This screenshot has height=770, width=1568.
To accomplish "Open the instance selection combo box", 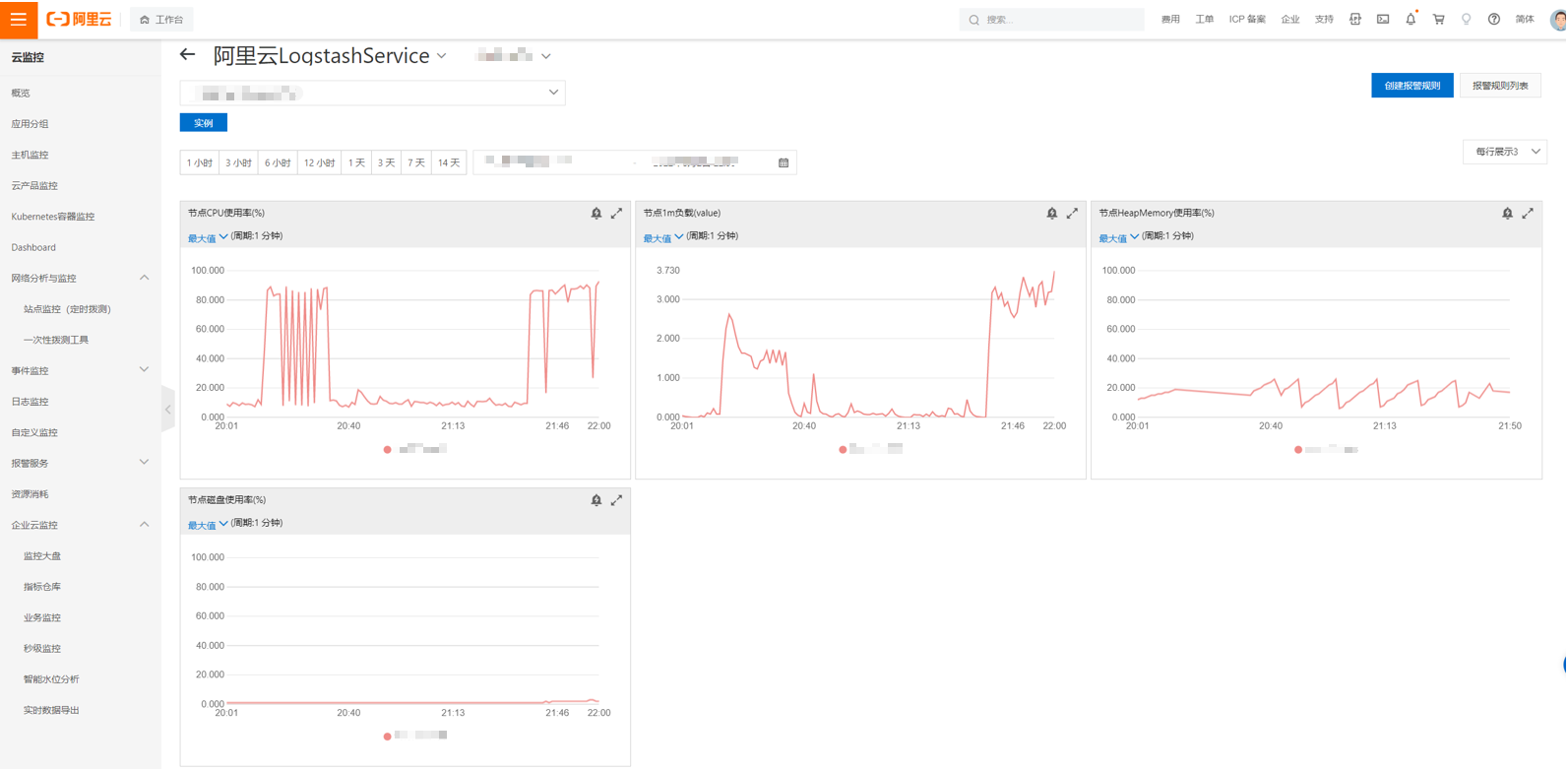I will pyautogui.click(x=372, y=93).
